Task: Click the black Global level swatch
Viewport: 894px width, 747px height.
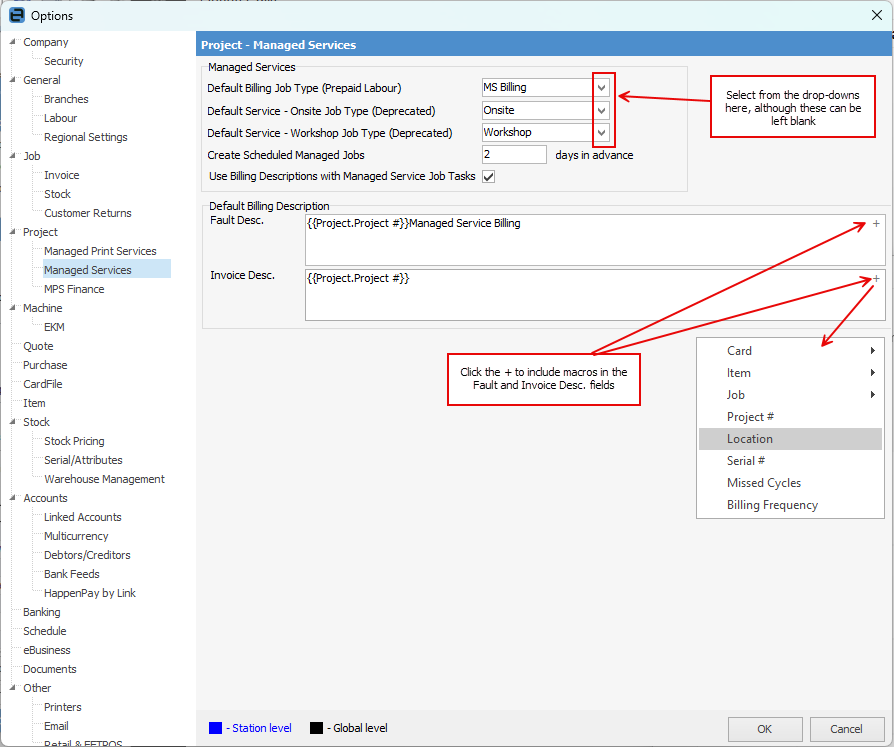Action: click(316, 728)
